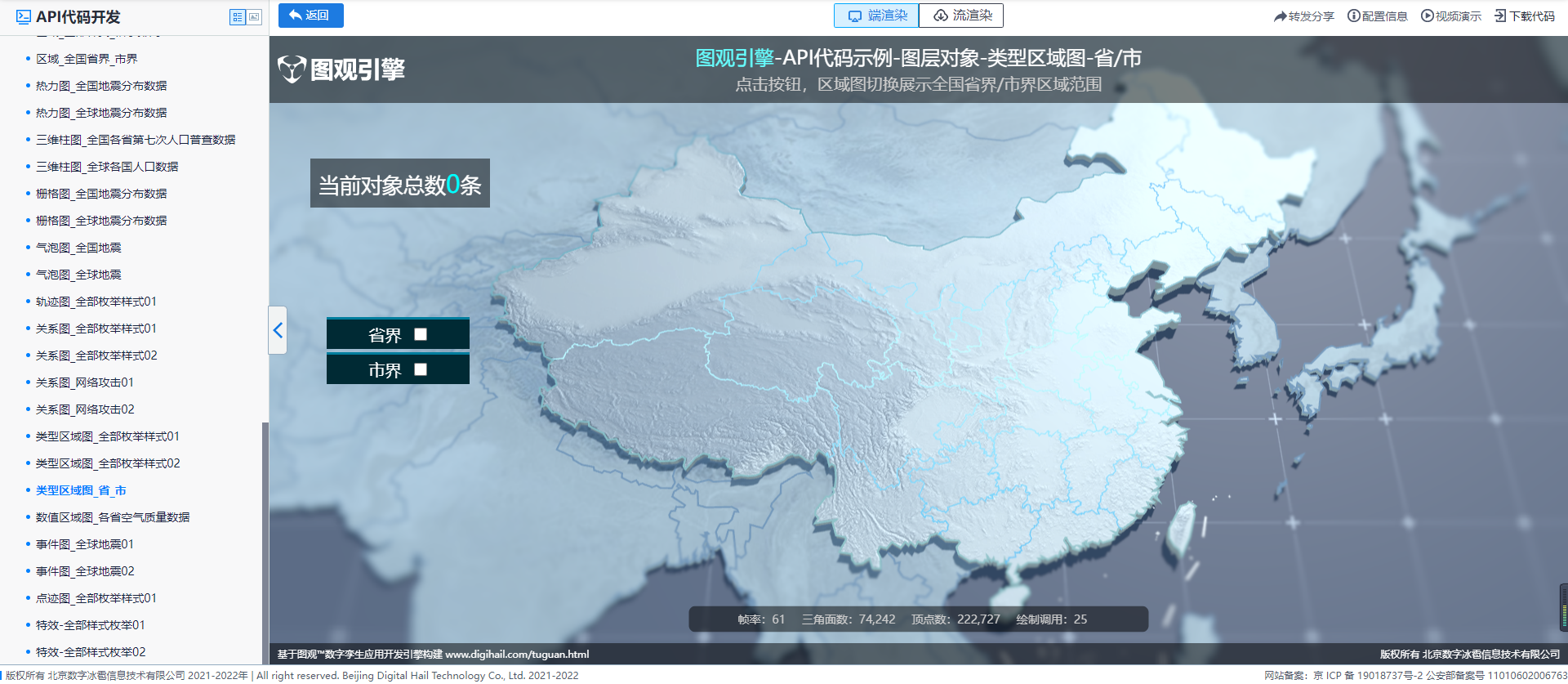
Task: Click the 返回 back button
Action: [x=310, y=16]
